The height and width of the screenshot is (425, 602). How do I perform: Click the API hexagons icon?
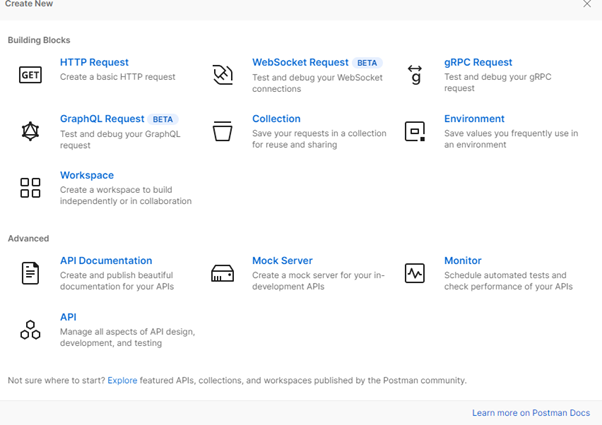coord(30,330)
